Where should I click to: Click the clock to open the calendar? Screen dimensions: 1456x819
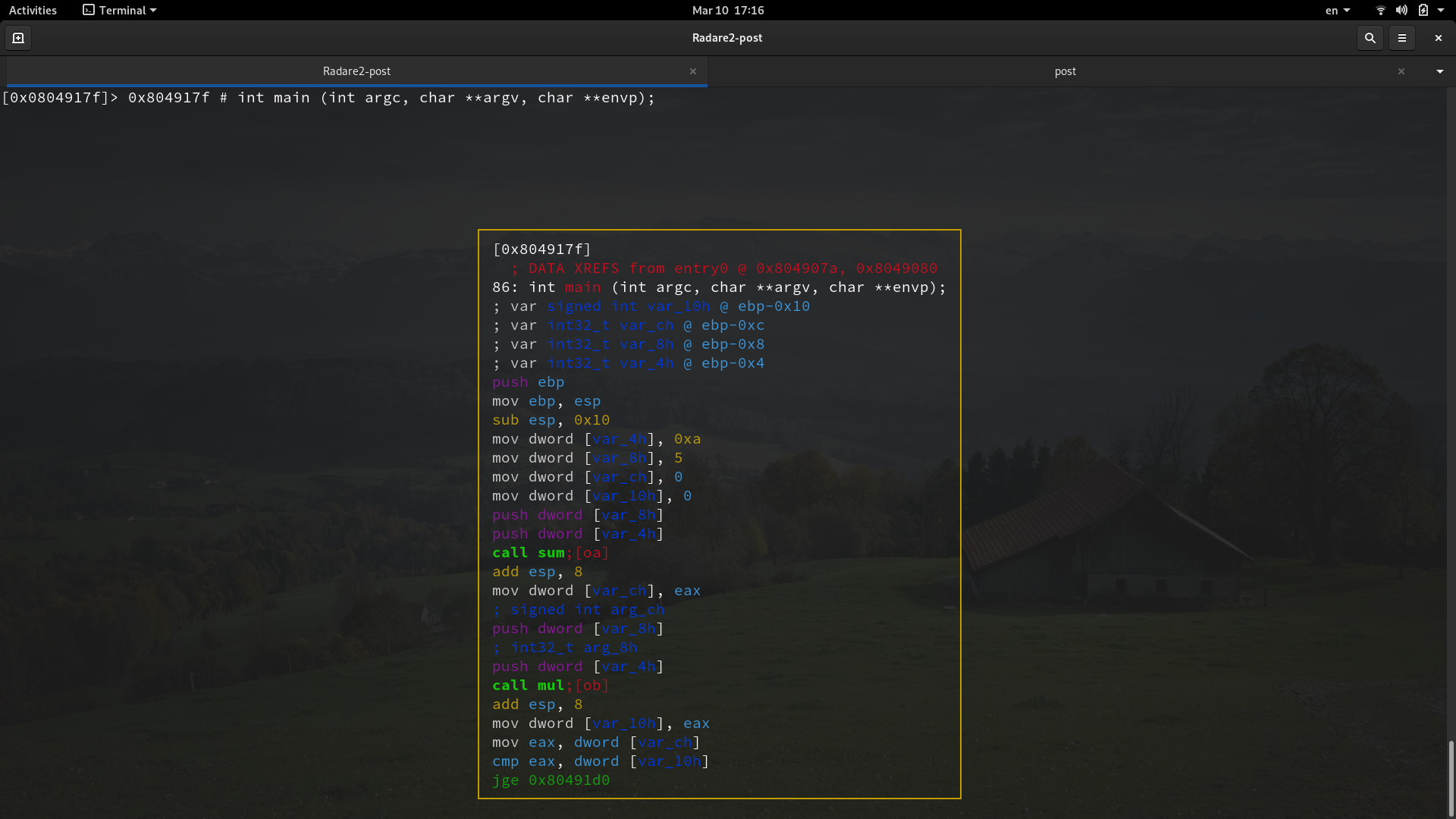[x=727, y=10]
